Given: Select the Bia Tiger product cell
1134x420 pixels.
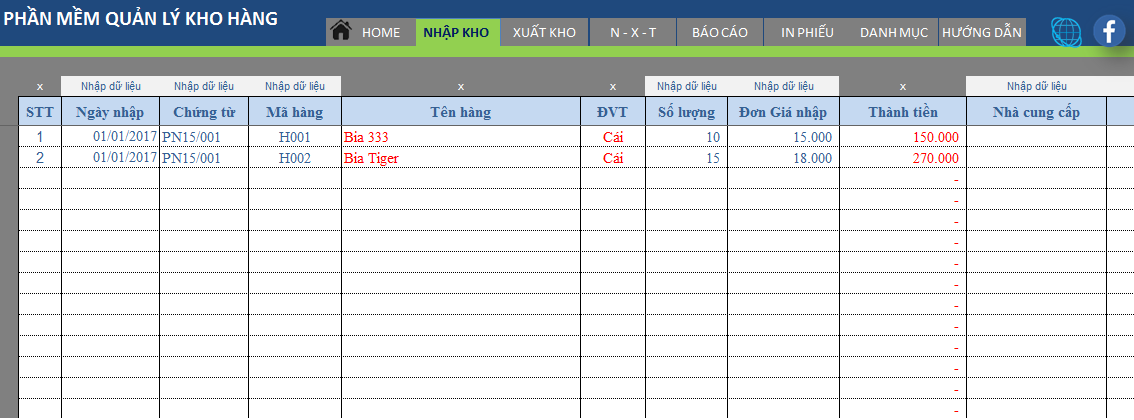Looking at the screenshot, I should click(460, 158).
